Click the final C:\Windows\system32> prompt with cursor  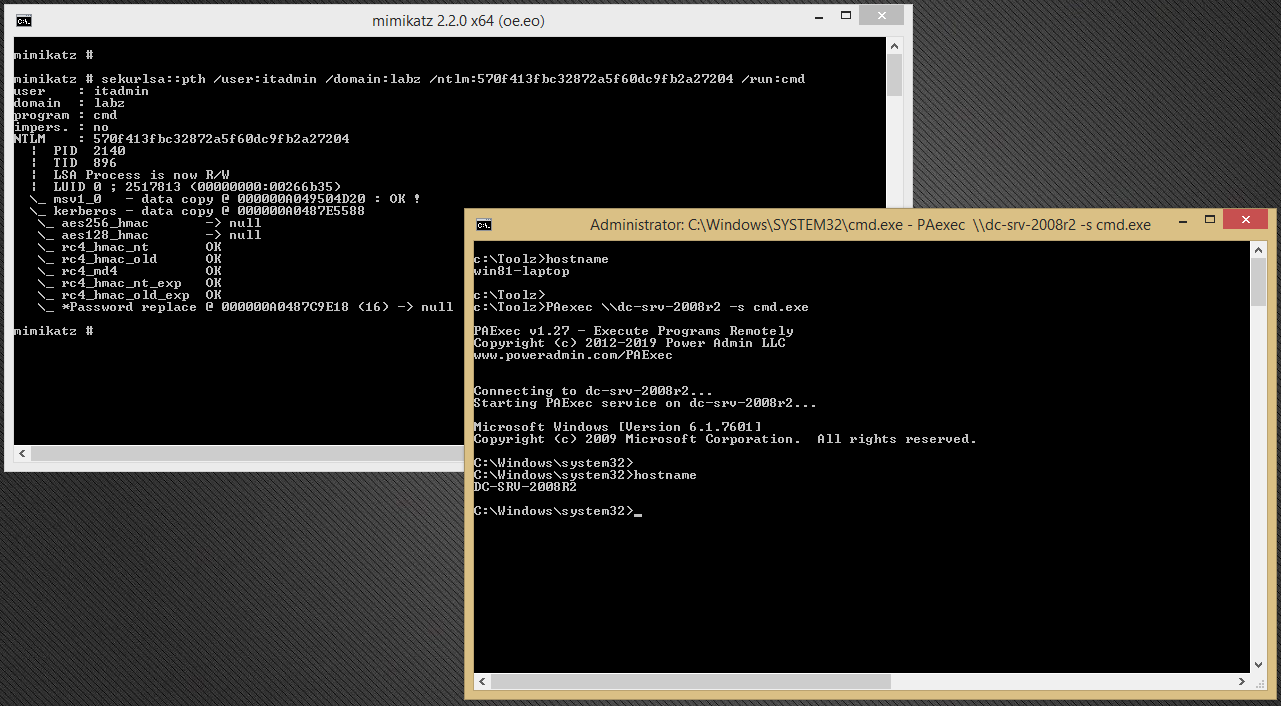coord(557,511)
